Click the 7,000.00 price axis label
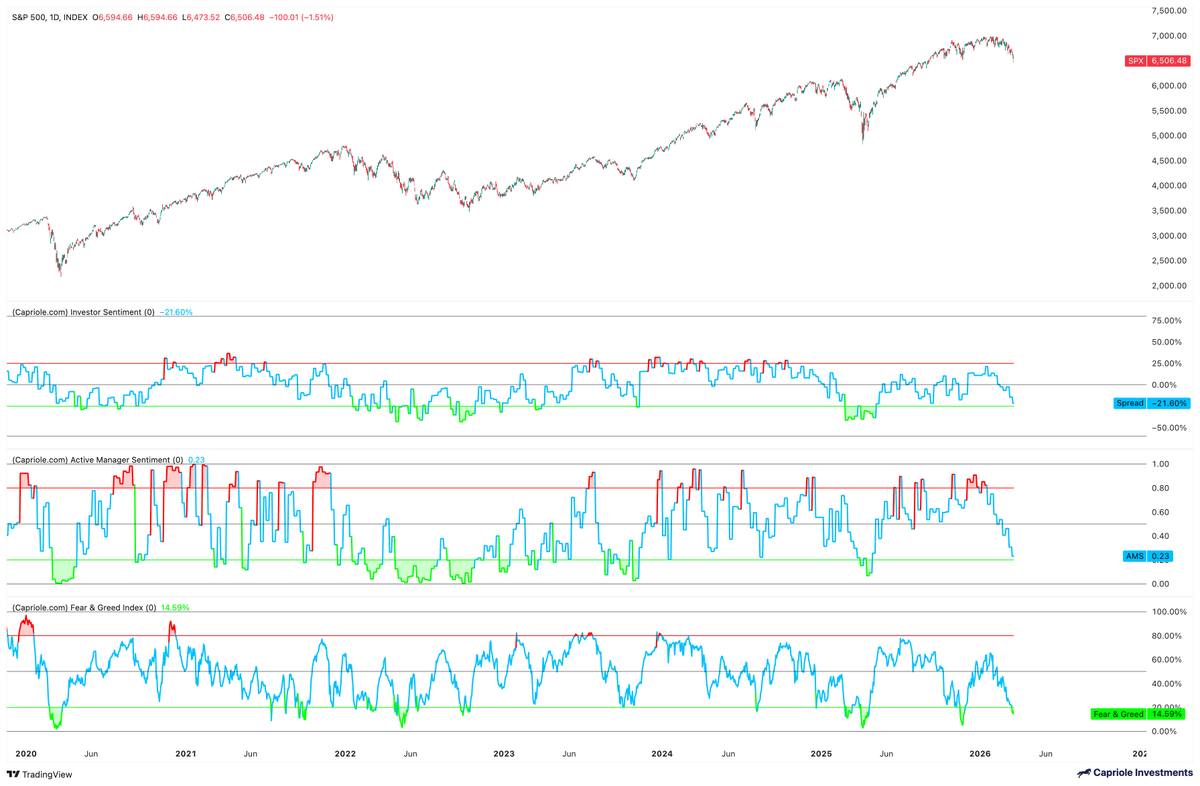Screen dimensions: 1200x786 (x=1169, y=36)
